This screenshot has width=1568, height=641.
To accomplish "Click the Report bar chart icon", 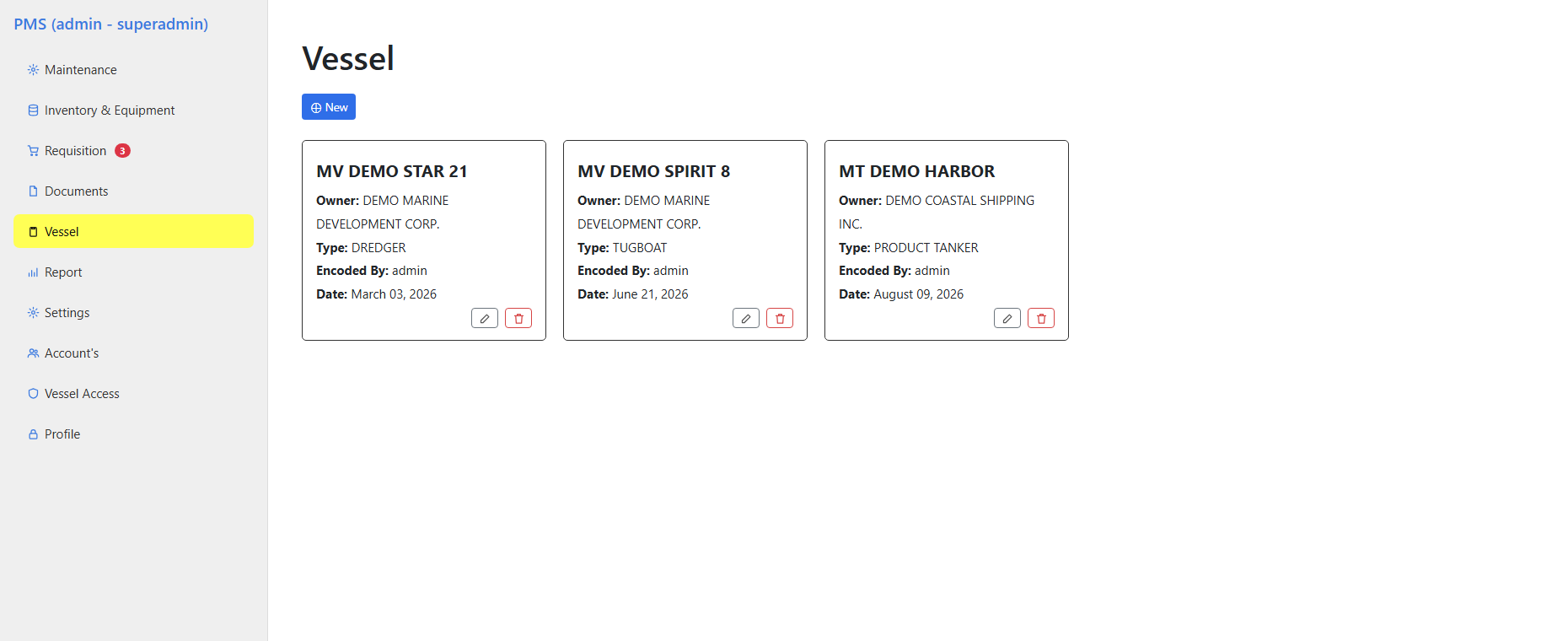I will [33, 272].
